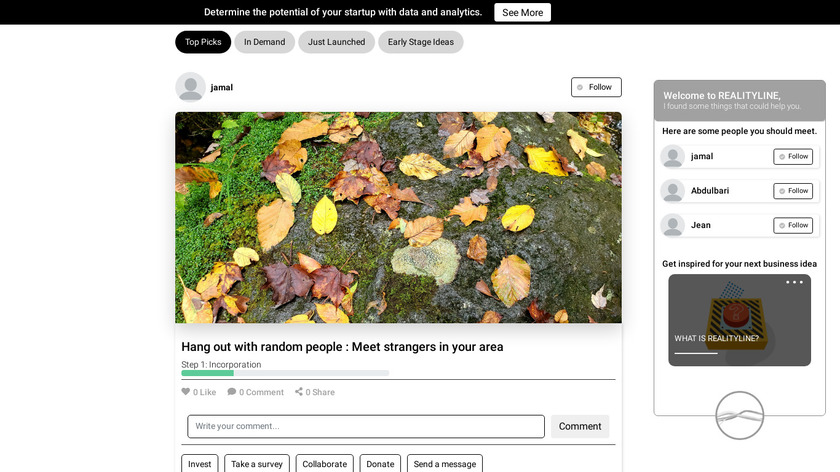Switch to the In Demand tab

tap(265, 42)
